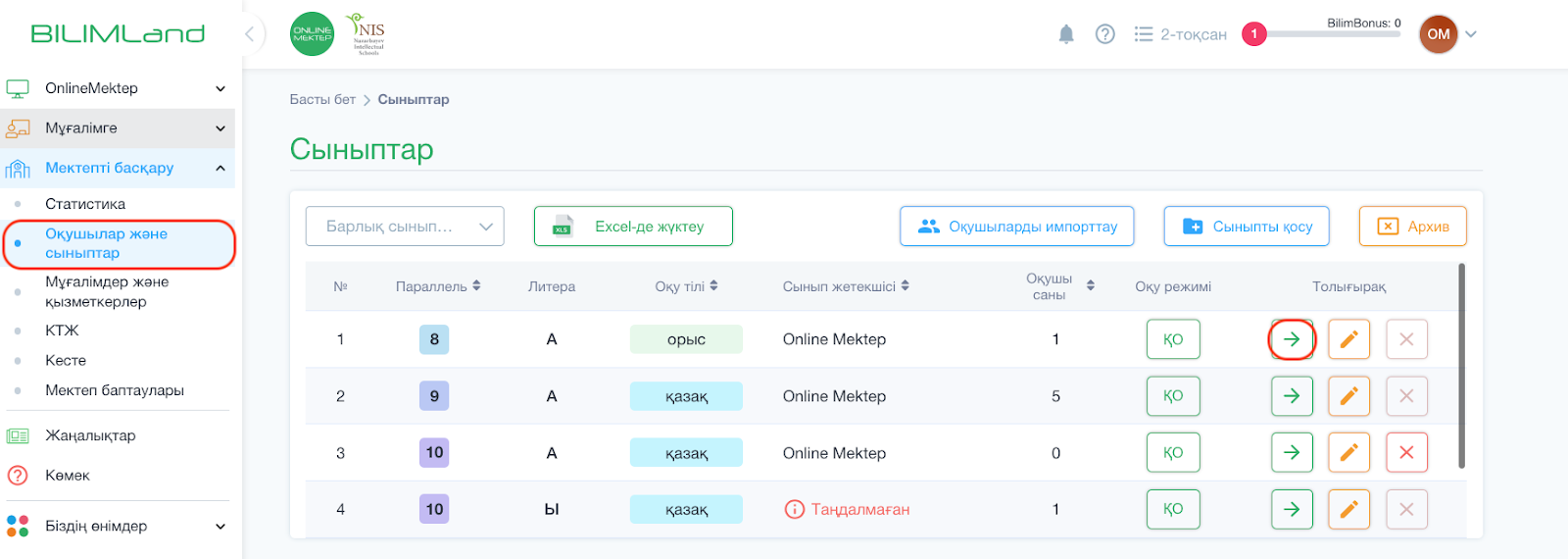Expand Біздің өнімдер menu
The width and height of the screenshot is (1568, 559).
[118, 527]
